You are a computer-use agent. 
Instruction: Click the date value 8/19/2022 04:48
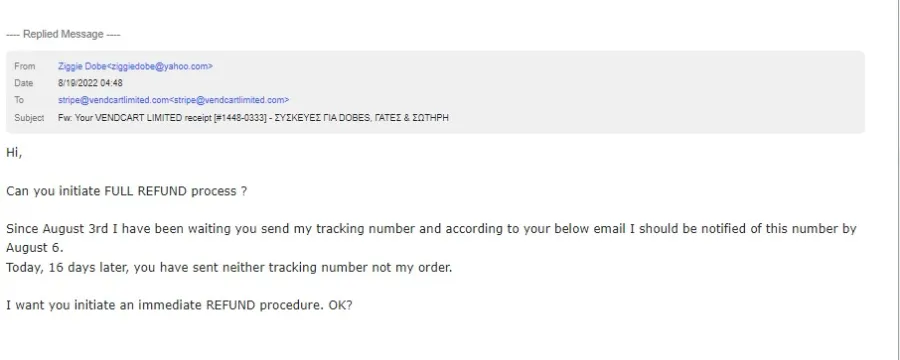coord(90,83)
